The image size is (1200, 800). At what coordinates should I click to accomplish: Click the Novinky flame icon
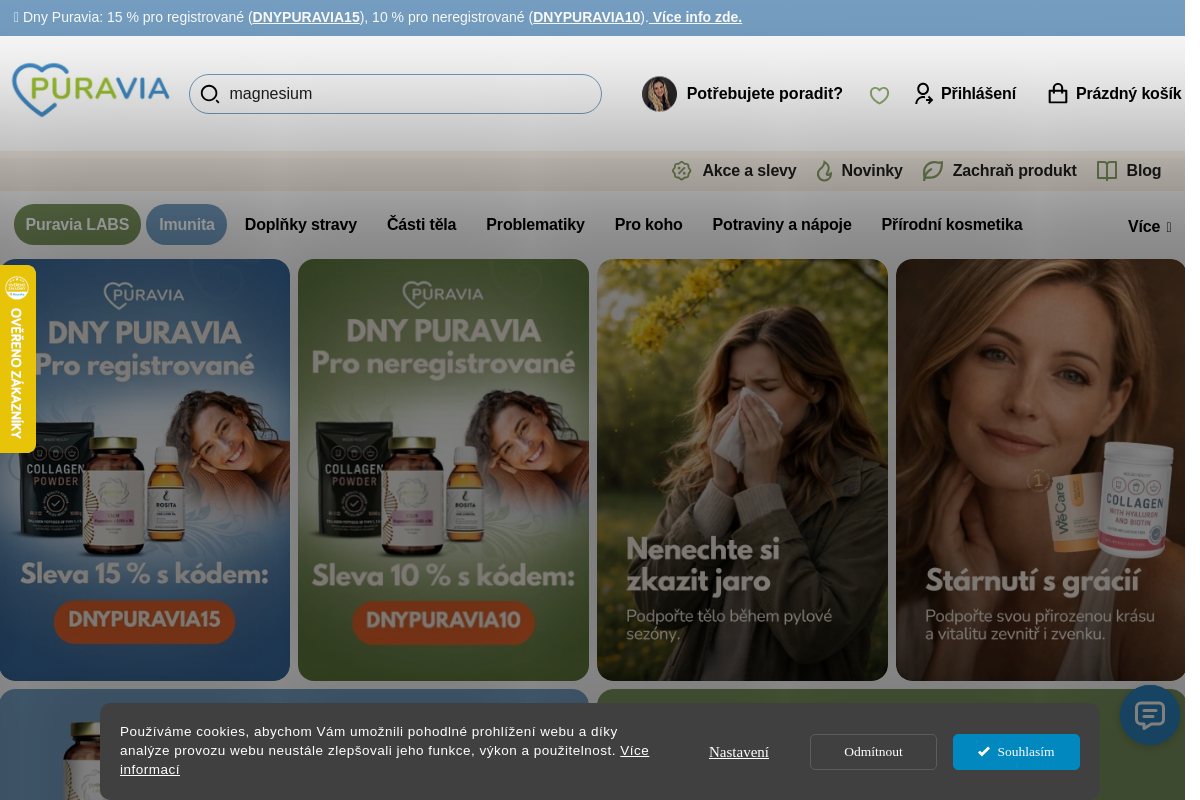pos(825,171)
